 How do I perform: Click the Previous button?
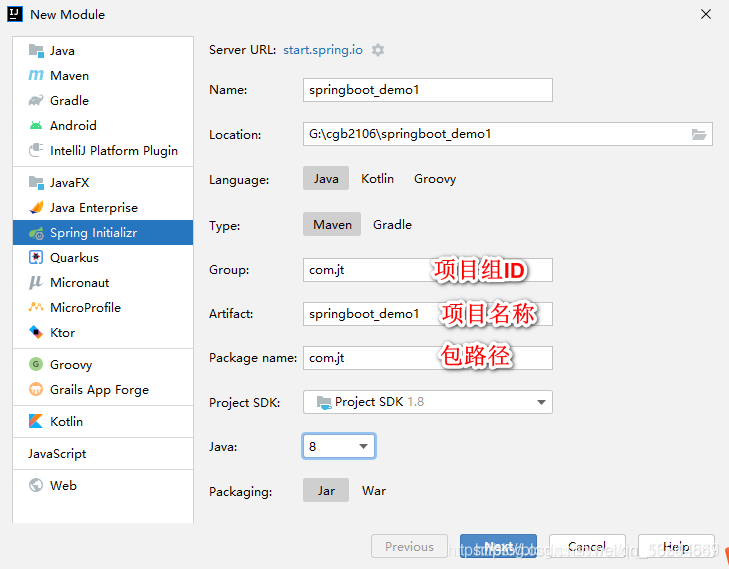pyautogui.click(x=409, y=546)
